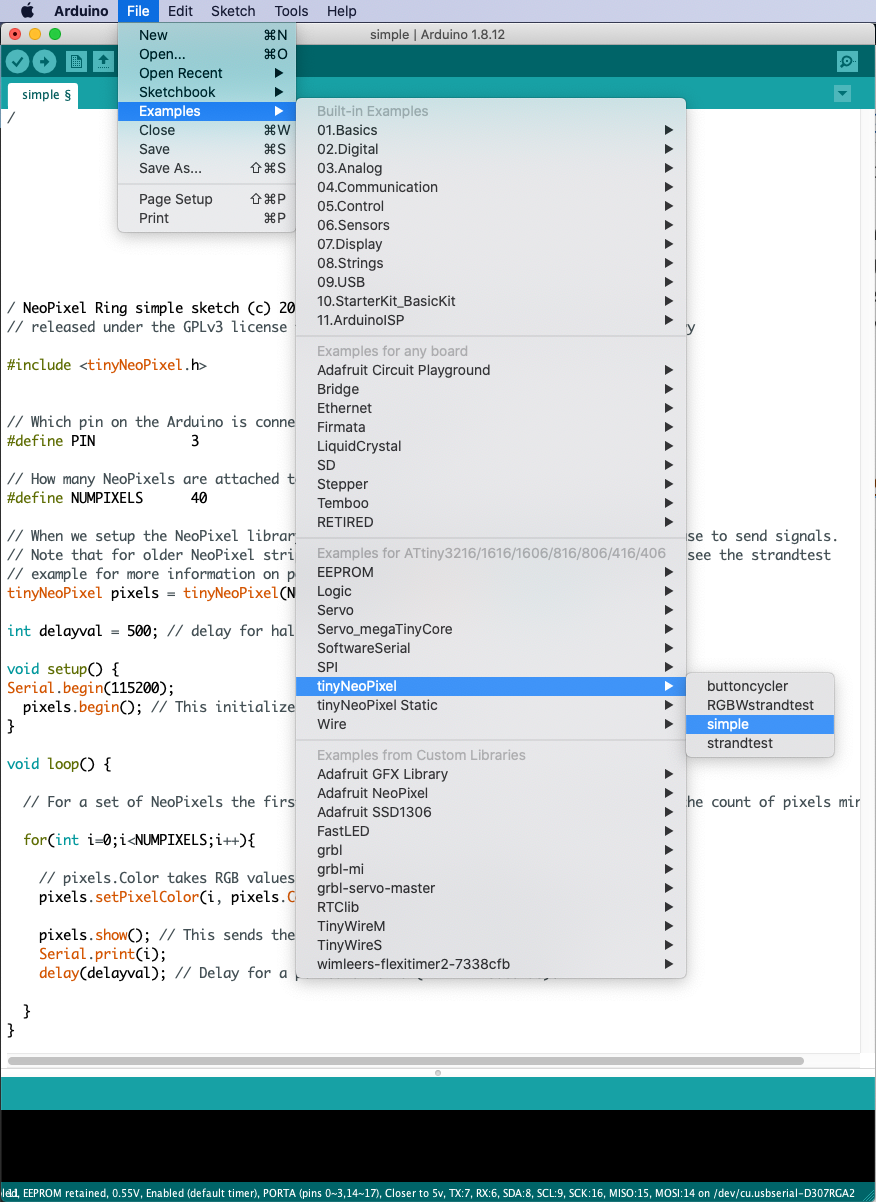The height and width of the screenshot is (1202, 876).
Task: Open the LiquidCrystal examples entry
Action: (491, 446)
